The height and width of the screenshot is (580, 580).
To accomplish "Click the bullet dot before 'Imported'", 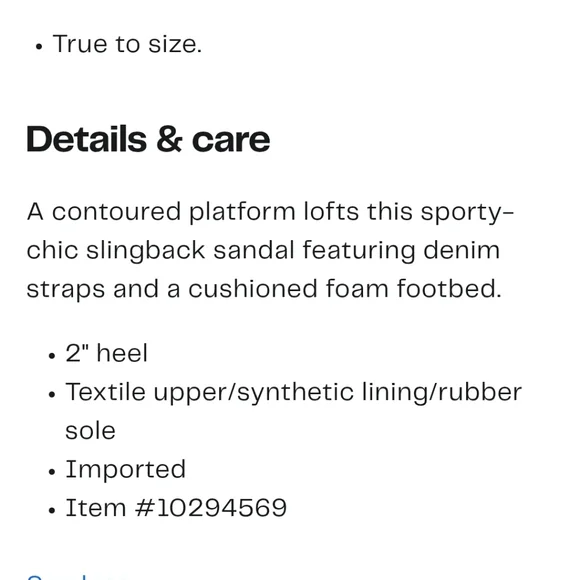I will click(52, 472).
